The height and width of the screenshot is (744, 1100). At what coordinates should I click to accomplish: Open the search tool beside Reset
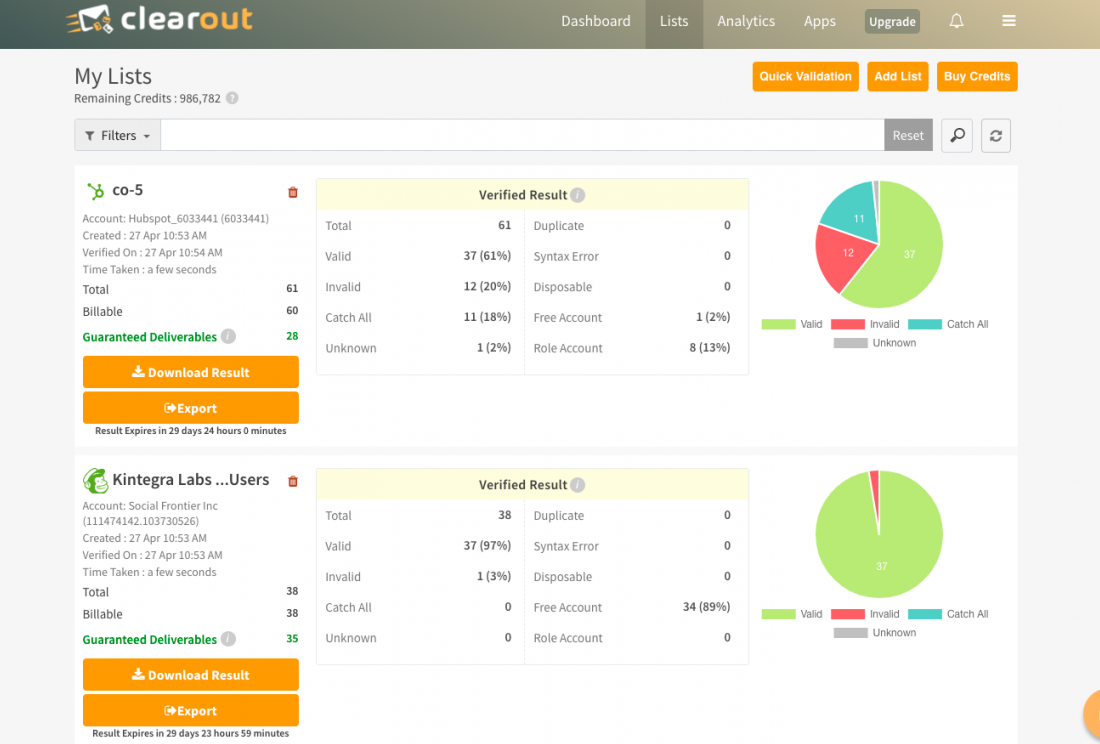[x=956, y=135]
